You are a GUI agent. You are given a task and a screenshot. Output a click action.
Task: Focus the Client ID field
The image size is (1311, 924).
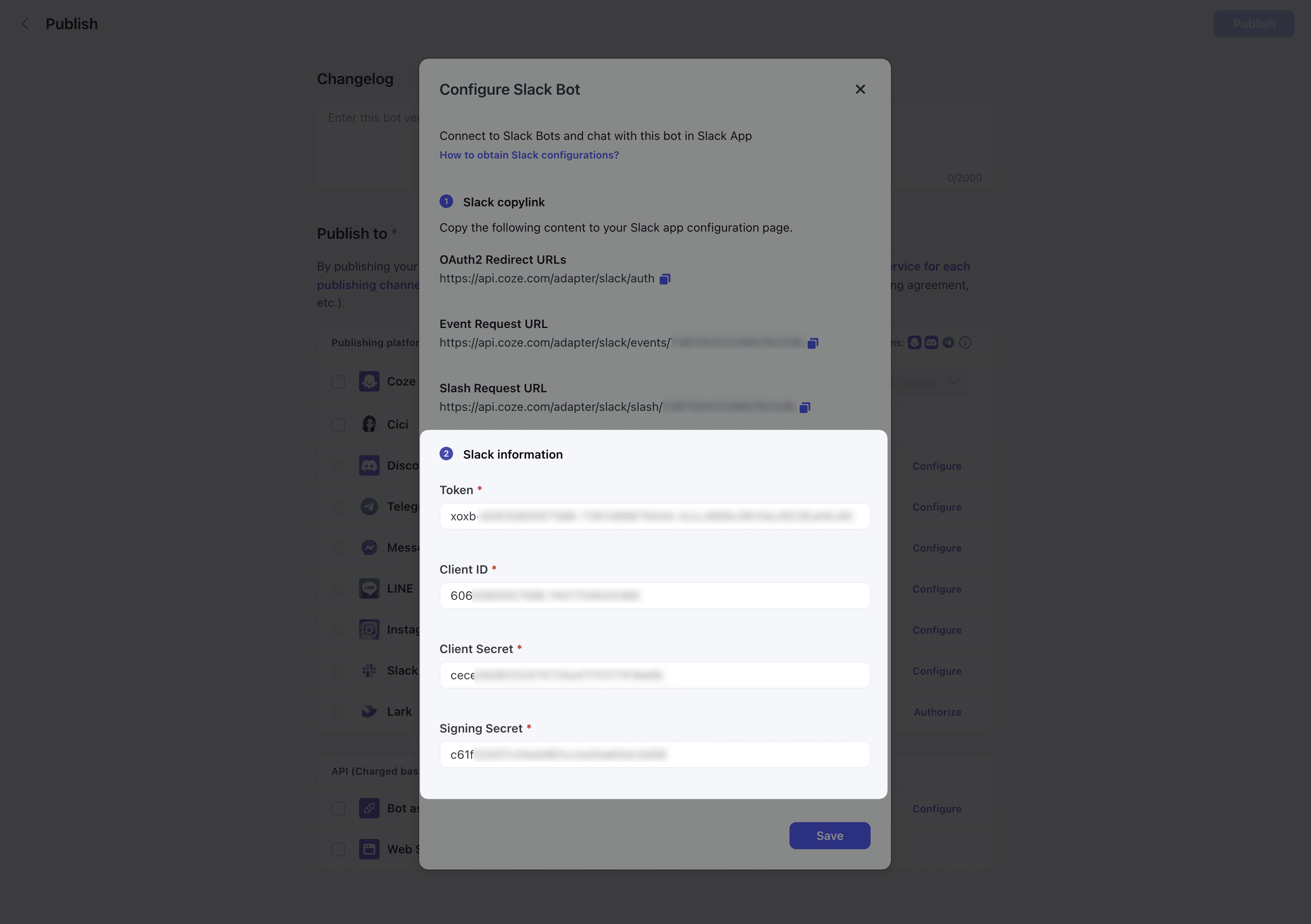point(654,596)
